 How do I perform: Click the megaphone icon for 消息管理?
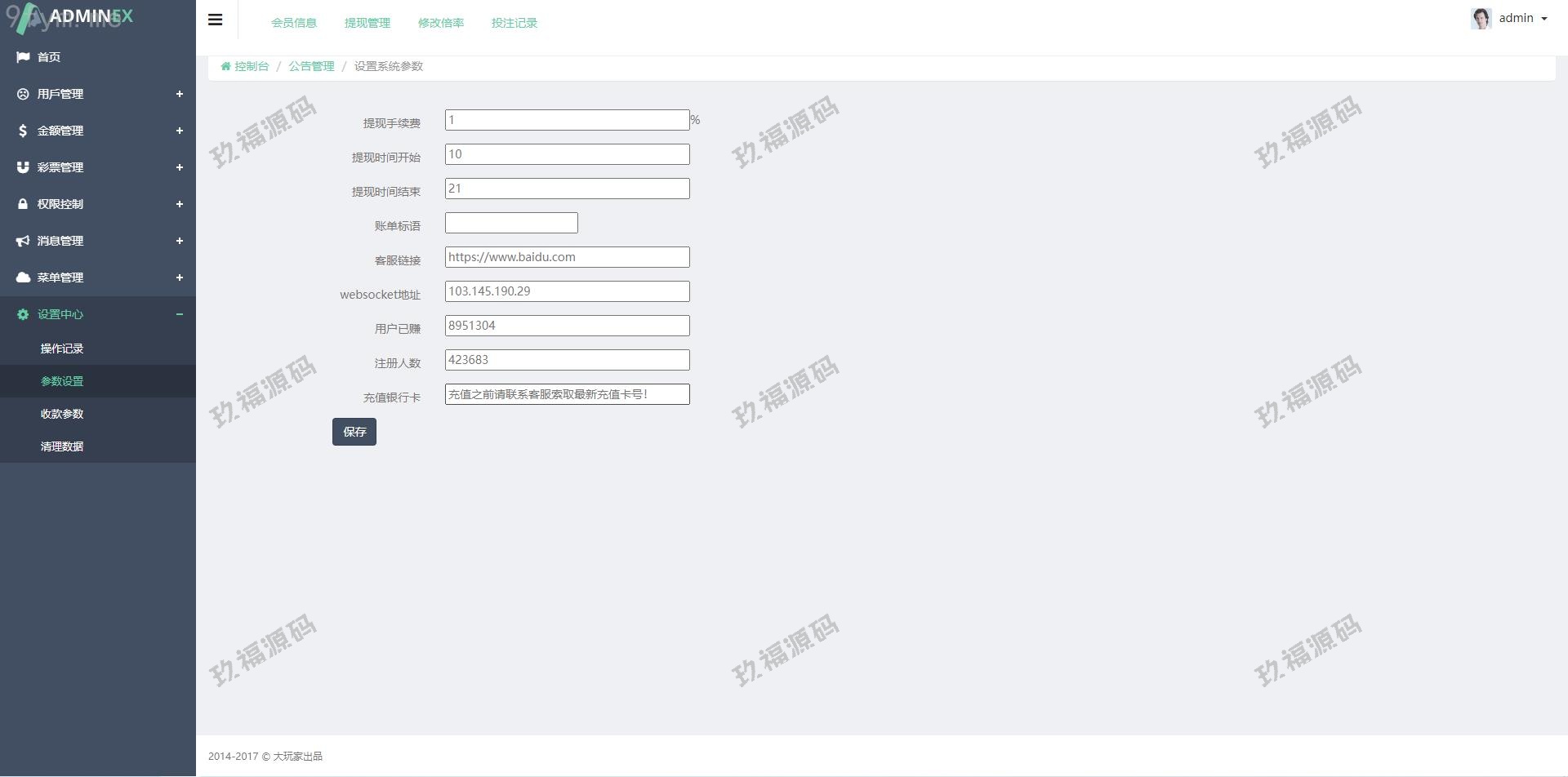23,241
